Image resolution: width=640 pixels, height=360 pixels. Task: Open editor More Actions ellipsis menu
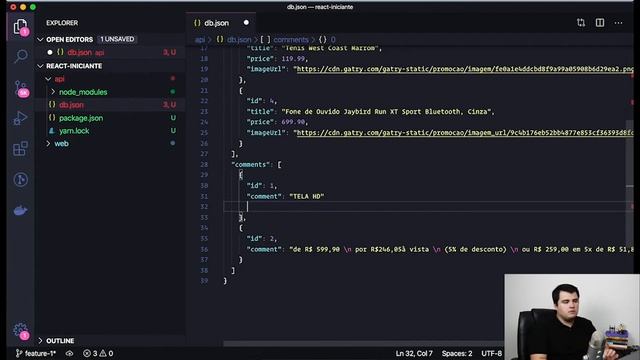coord(618,23)
